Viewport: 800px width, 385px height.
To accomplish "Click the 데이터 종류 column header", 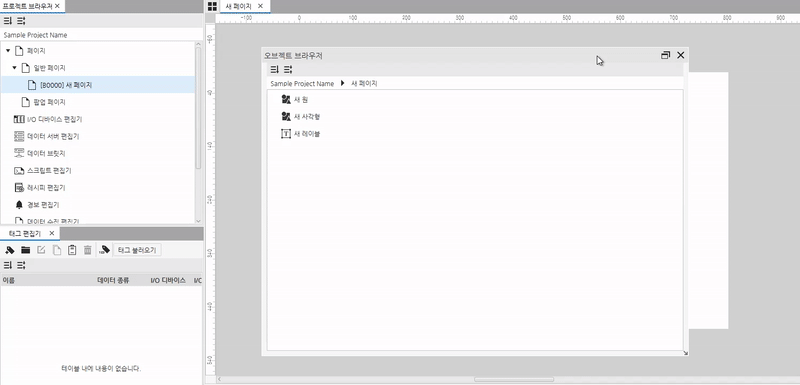I will tap(113, 280).
